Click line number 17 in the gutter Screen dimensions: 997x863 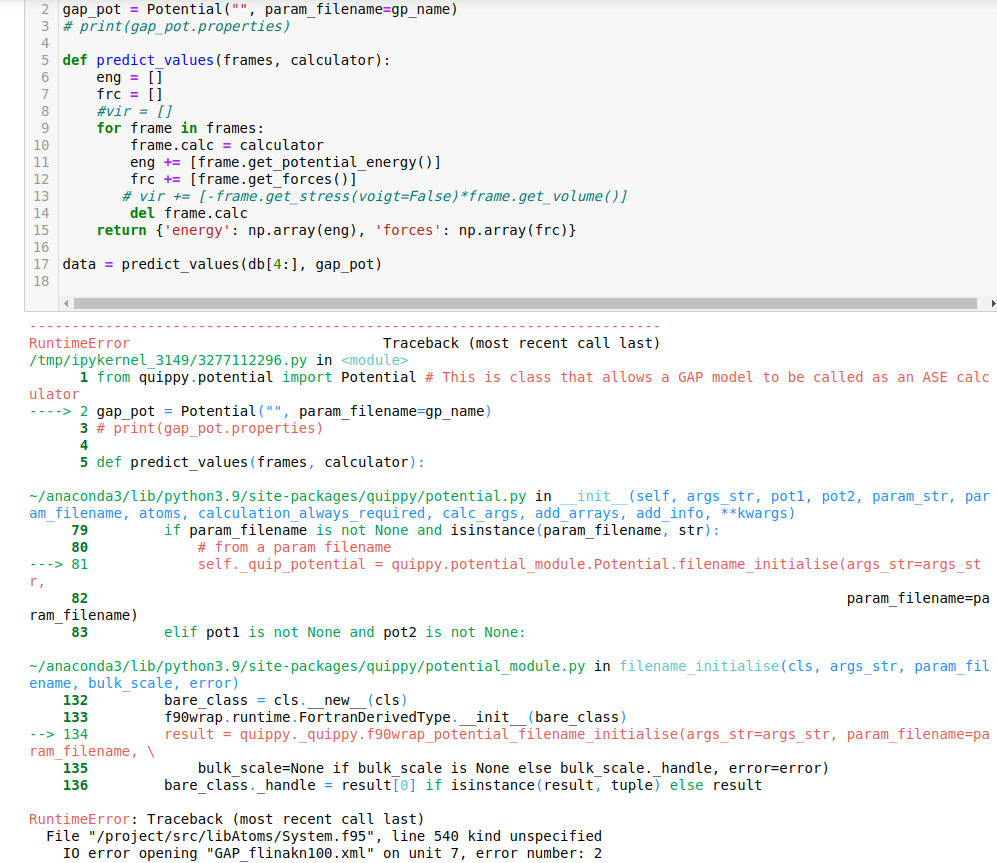coord(41,264)
